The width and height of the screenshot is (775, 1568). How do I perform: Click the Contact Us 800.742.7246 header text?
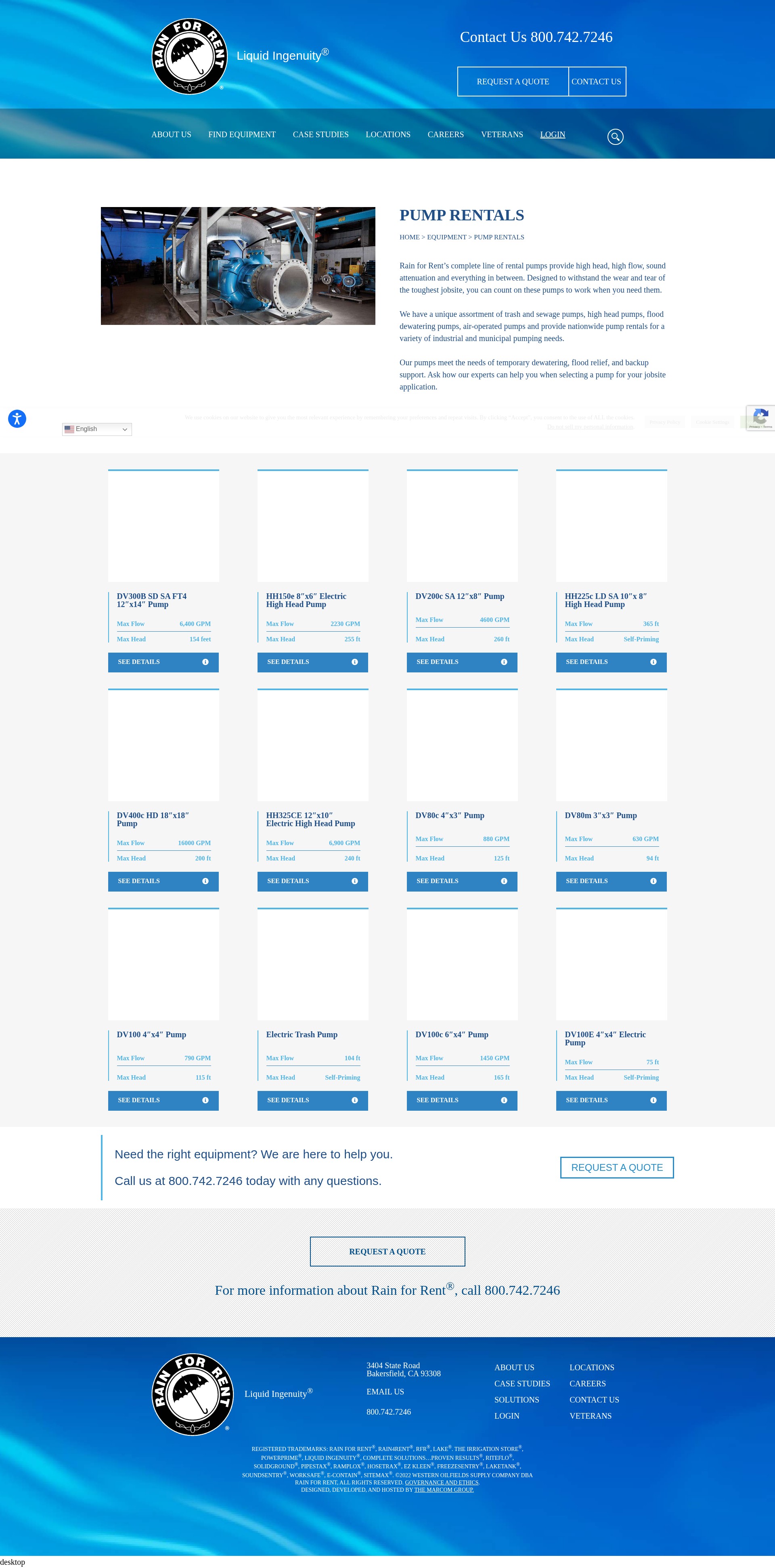[536, 37]
